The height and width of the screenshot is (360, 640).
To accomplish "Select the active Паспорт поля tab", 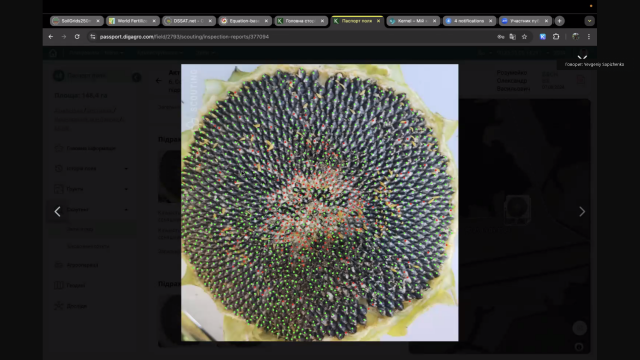I will tap(356, 21).
